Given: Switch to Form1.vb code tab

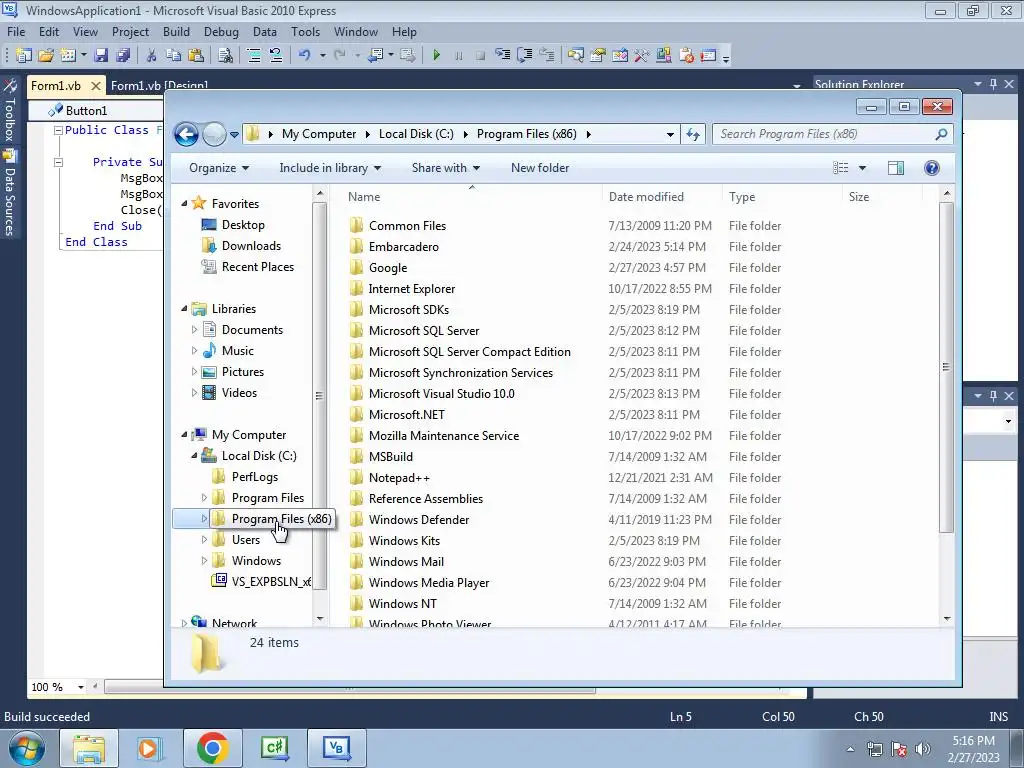Looking at the screenshot, I should pyautogui.click(x=56, y=86).
